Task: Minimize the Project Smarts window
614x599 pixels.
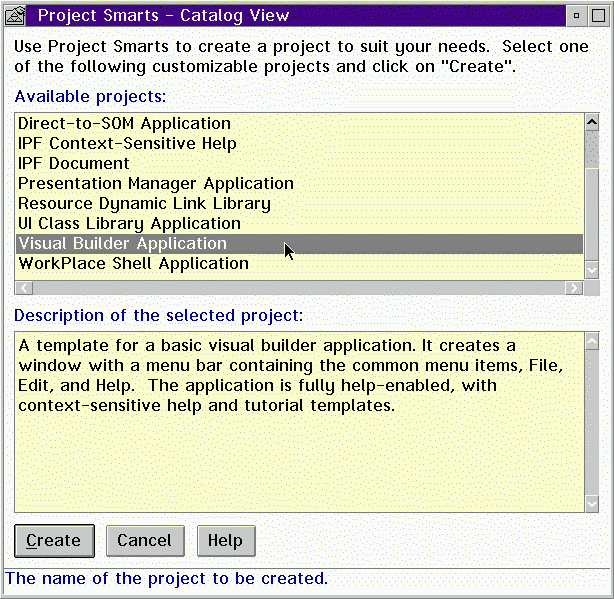Action: tap(576, 16)
